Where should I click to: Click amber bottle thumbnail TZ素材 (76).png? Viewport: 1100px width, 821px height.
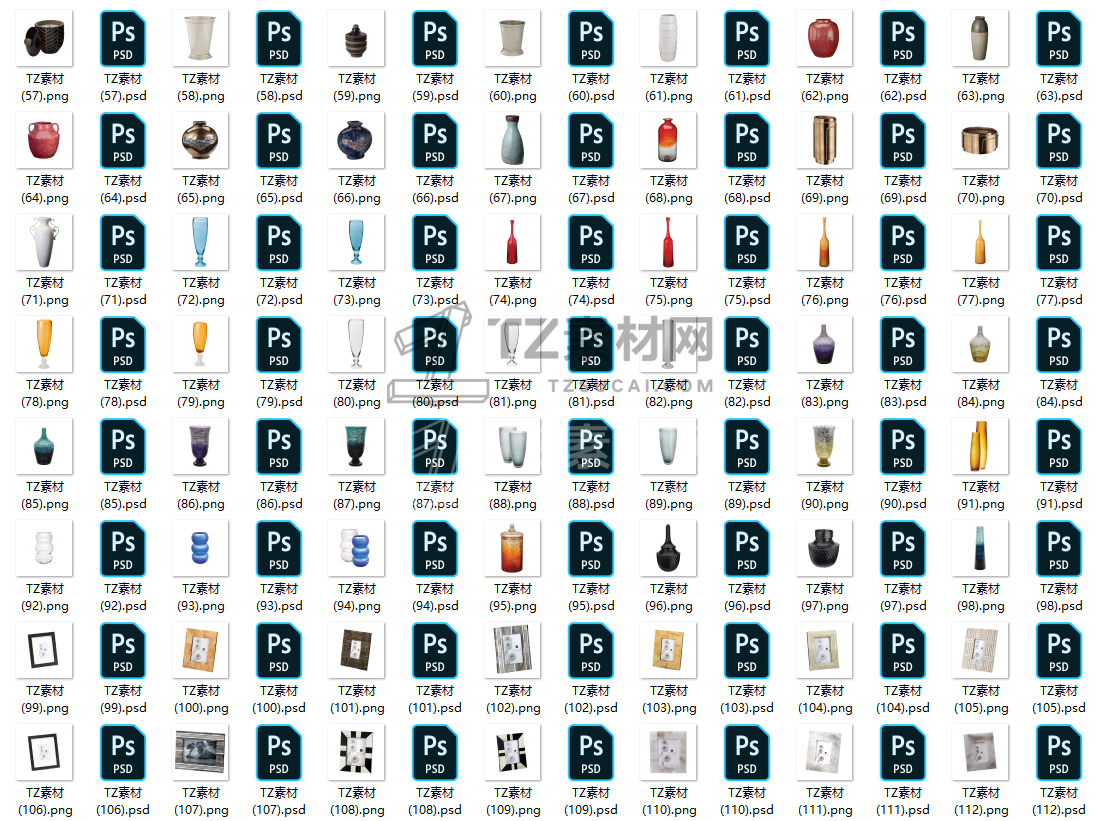click(824, 243)
